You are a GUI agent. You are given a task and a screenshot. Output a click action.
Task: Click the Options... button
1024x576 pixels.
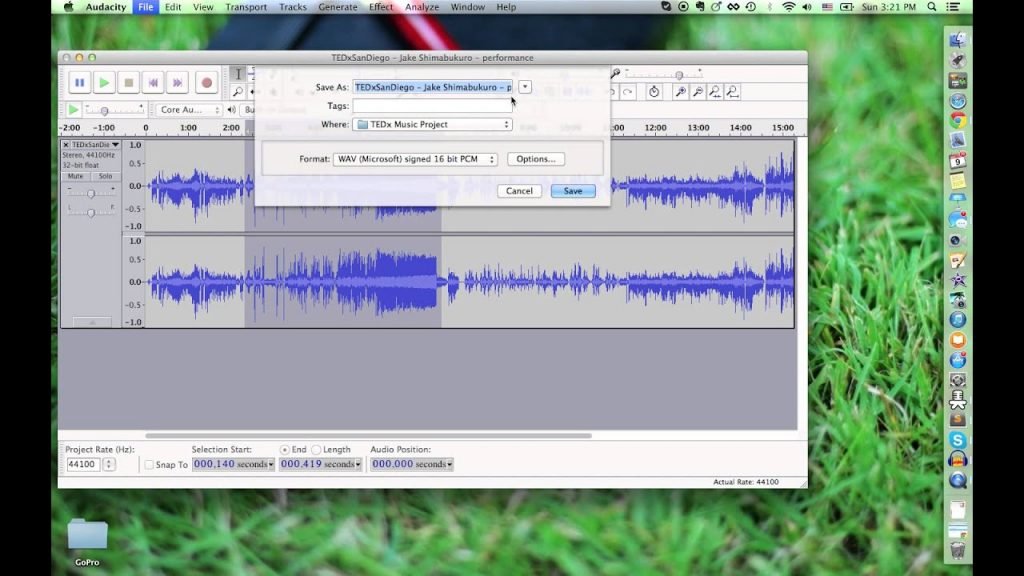click(x=536, y=159)
